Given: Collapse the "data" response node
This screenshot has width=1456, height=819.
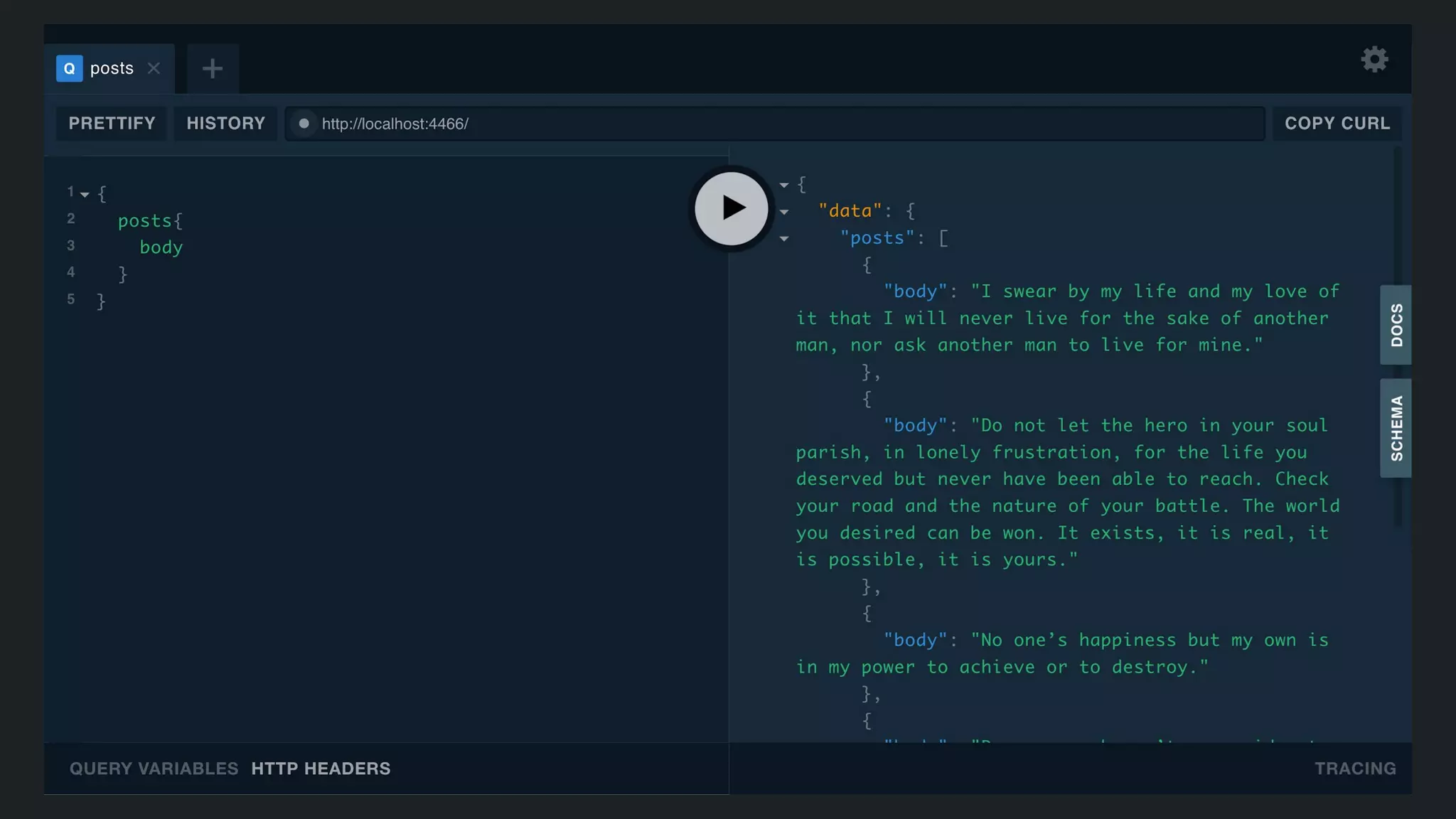Looking at the screenshot, I should point(783,212).
